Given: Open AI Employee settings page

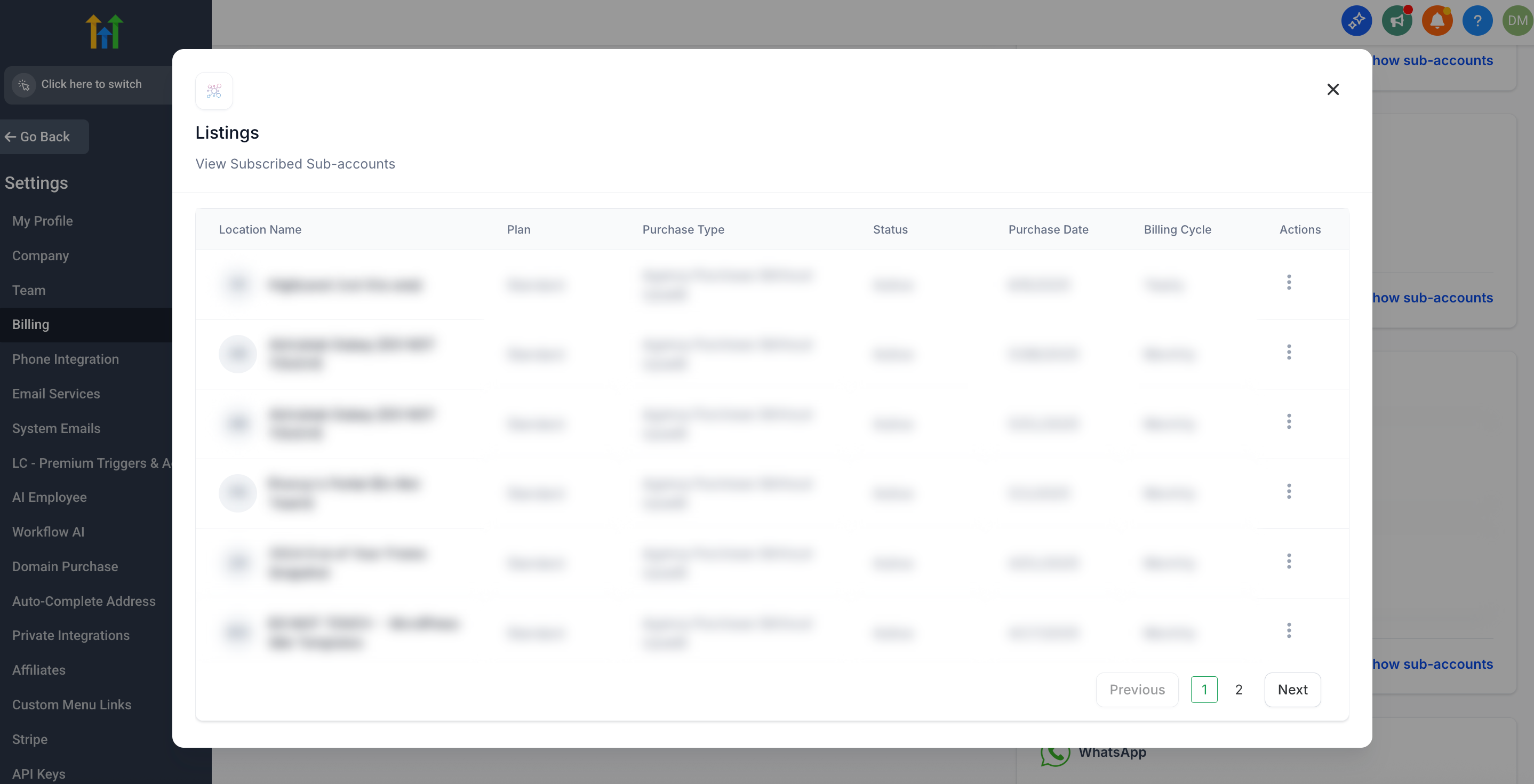Looking at the screenshot, I should click(49, 497).
